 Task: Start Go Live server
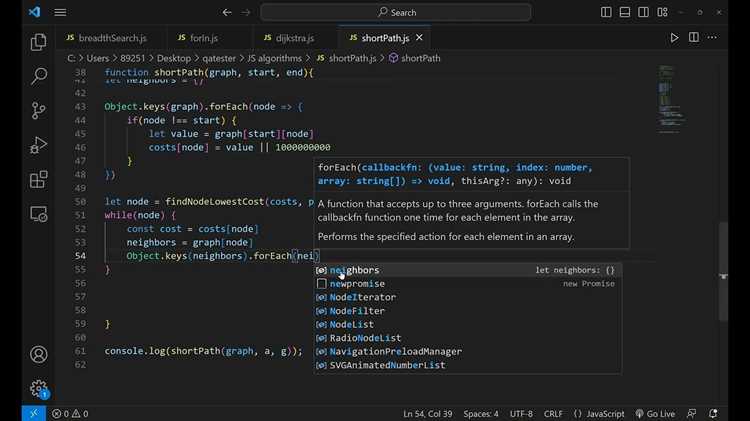point(655,414)
